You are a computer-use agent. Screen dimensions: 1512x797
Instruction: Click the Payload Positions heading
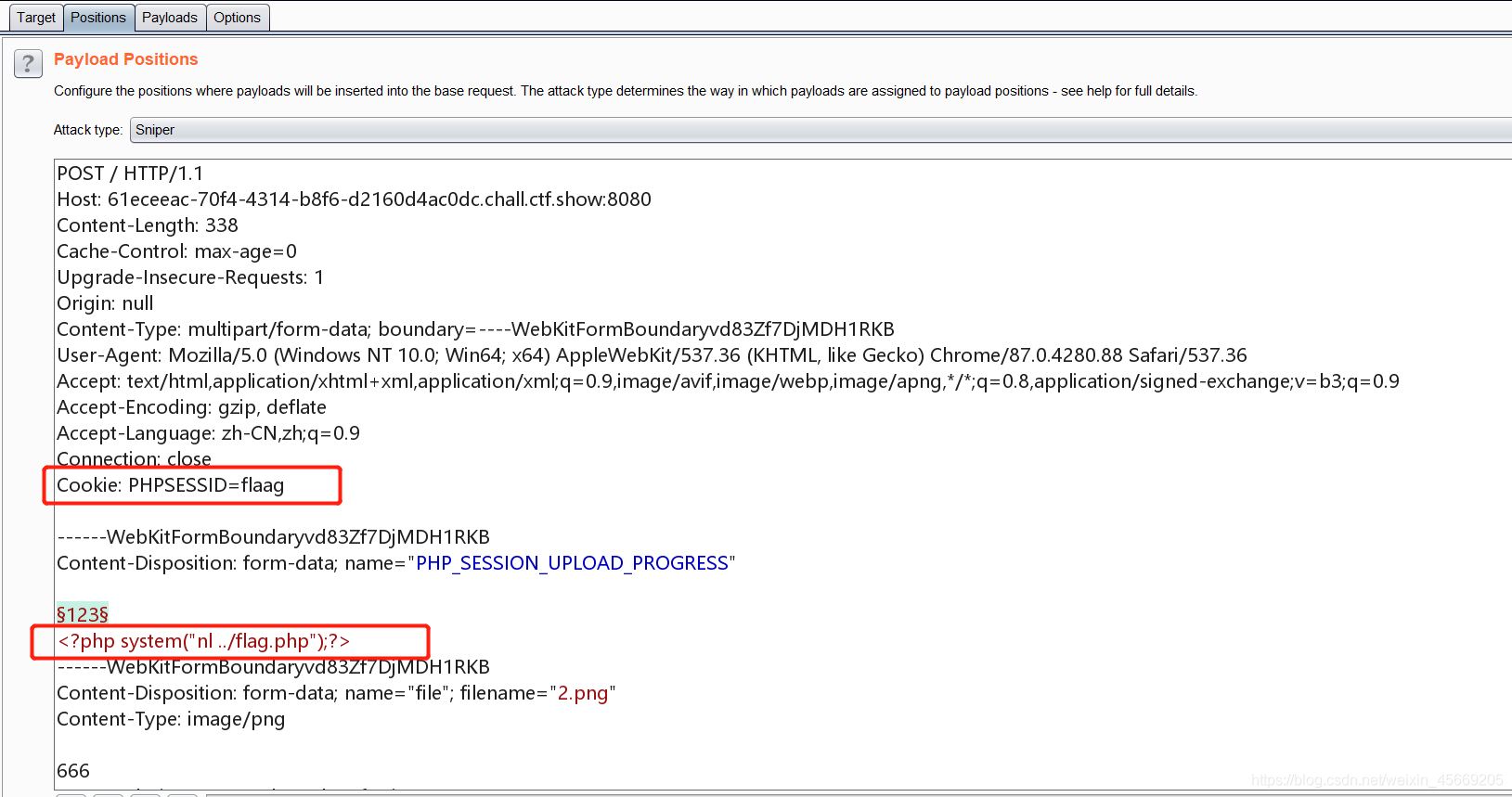pos(126,59)
